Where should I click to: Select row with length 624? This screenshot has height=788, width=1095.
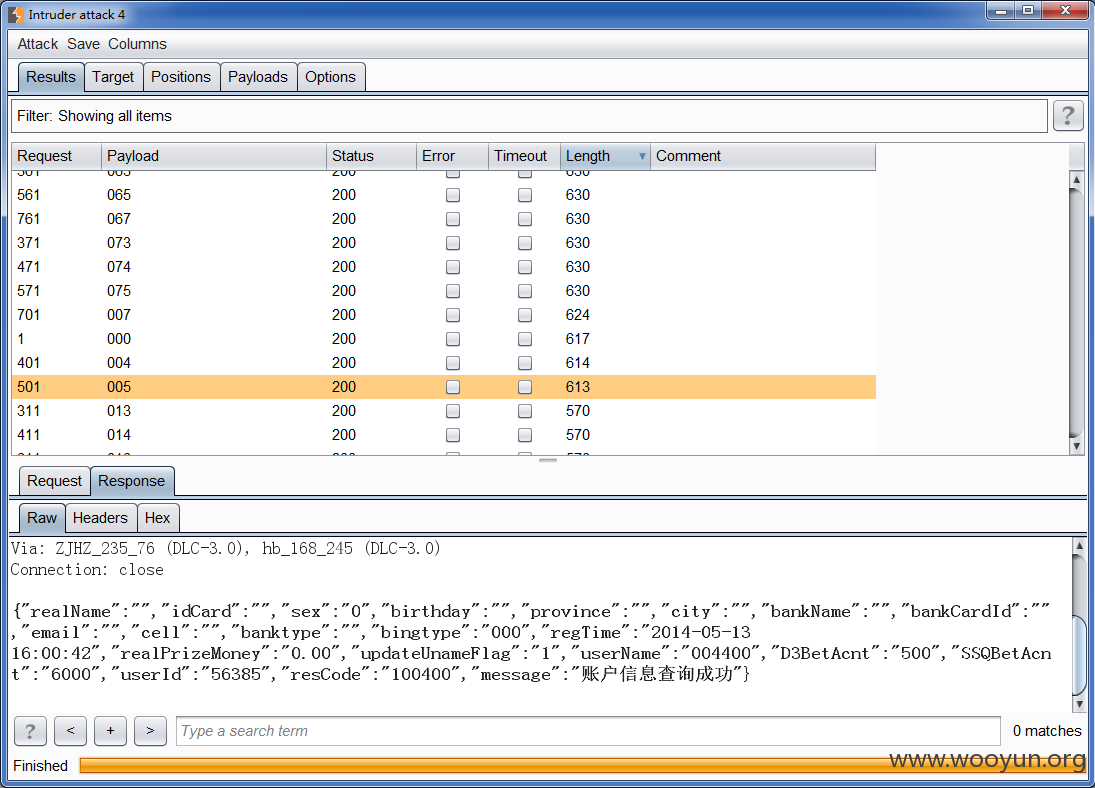pyautogui.click(x=443, y=315)
